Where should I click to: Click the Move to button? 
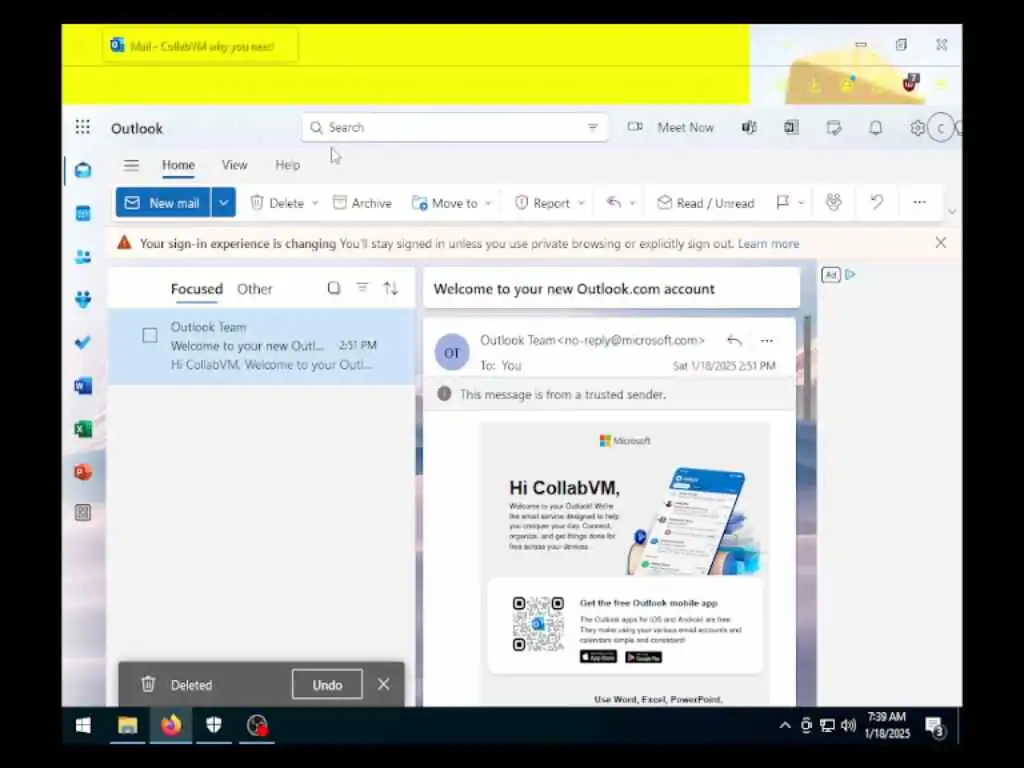pos(445,203)
